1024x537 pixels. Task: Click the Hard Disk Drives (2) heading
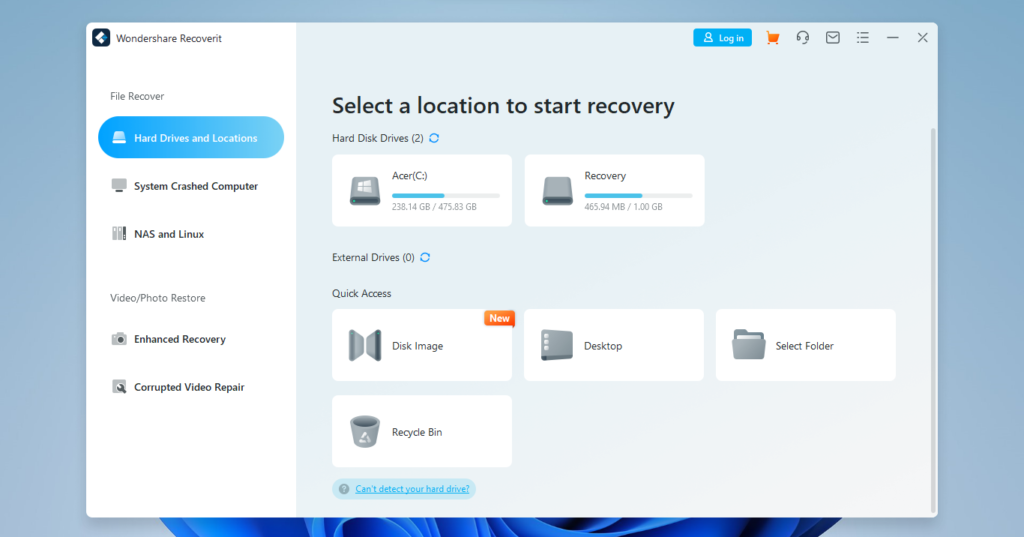pos(377,138)
